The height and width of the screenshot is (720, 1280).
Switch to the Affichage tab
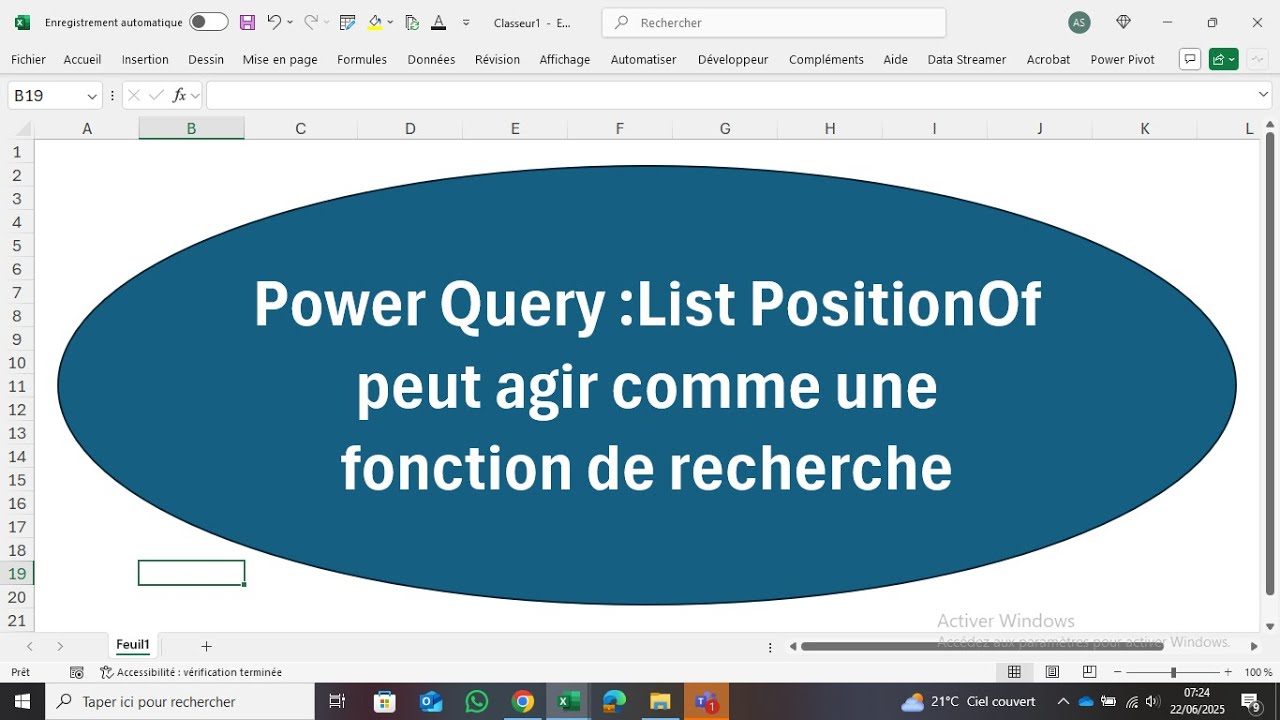tap(565, 59)
